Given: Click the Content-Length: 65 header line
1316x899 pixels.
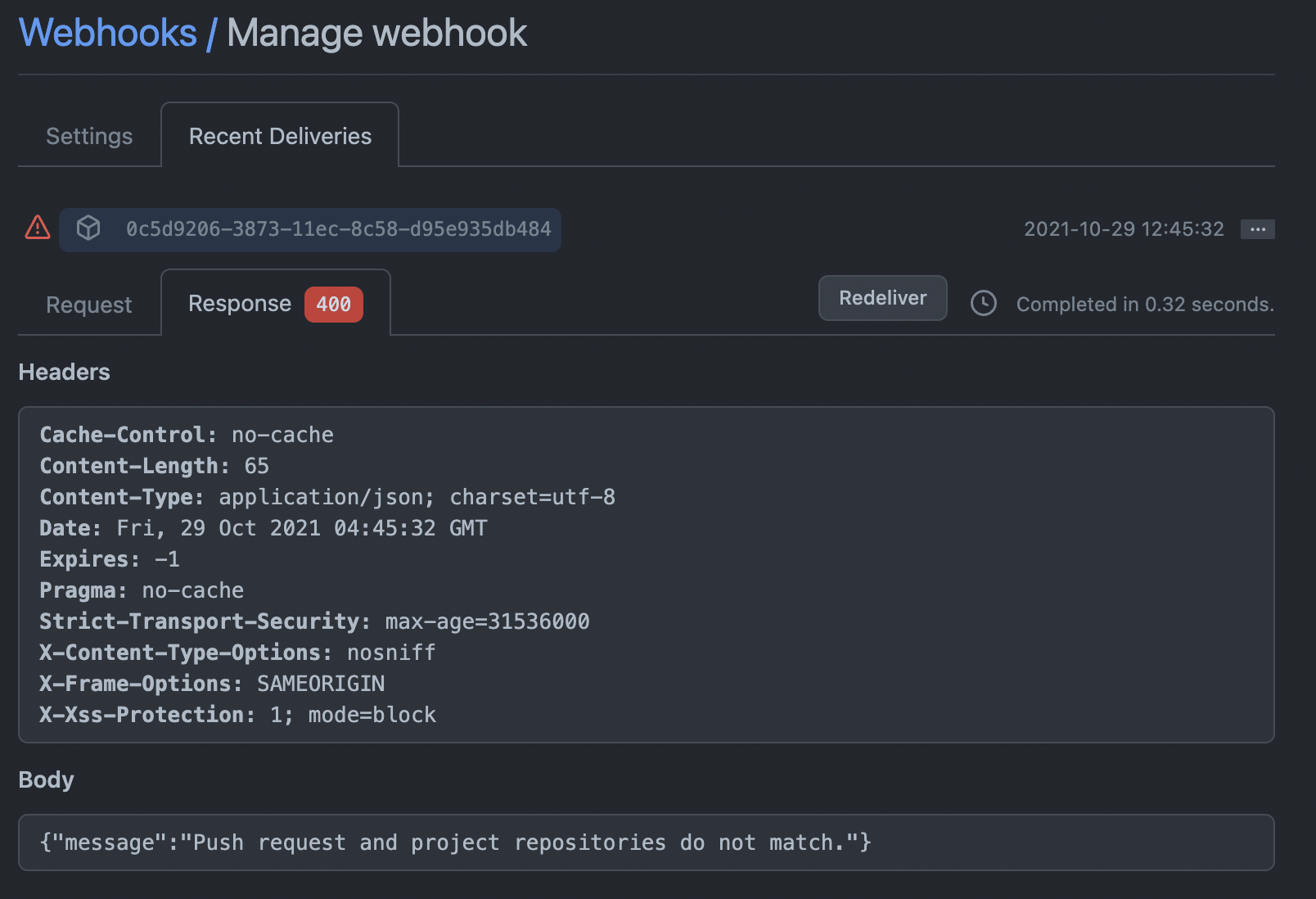Looking at the screenshot, I should pos(154,466).
